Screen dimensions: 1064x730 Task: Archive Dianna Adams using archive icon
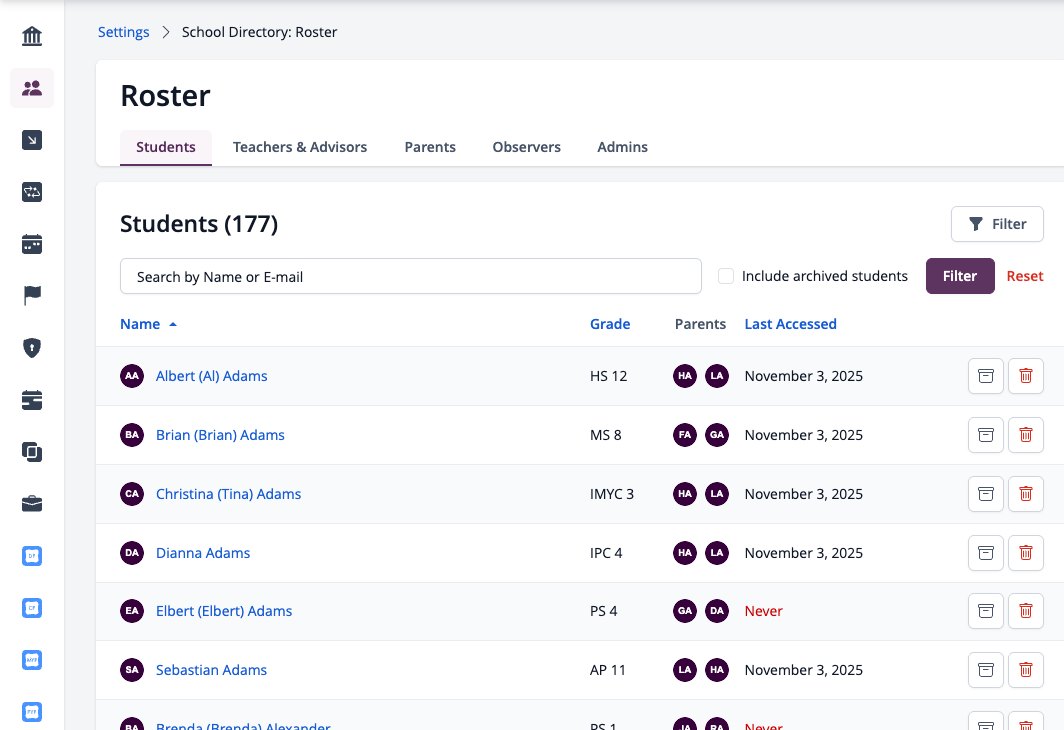click(985, 553)
